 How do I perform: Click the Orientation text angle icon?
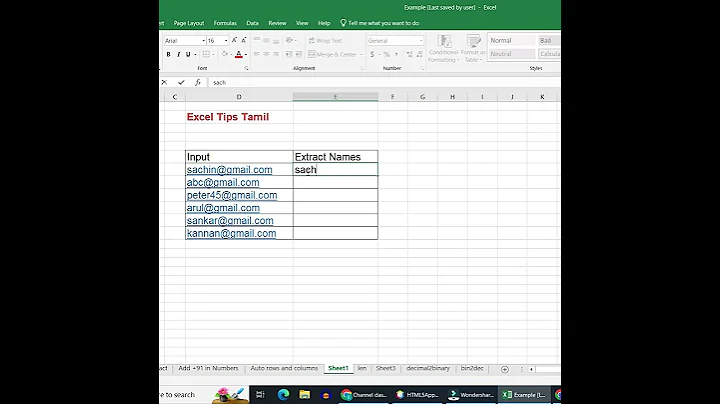[x=289, y=40]
